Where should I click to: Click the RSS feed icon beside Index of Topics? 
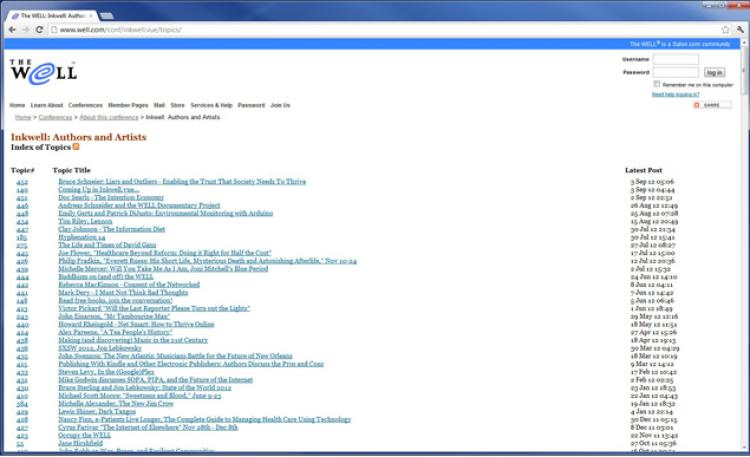coord(76,147)
